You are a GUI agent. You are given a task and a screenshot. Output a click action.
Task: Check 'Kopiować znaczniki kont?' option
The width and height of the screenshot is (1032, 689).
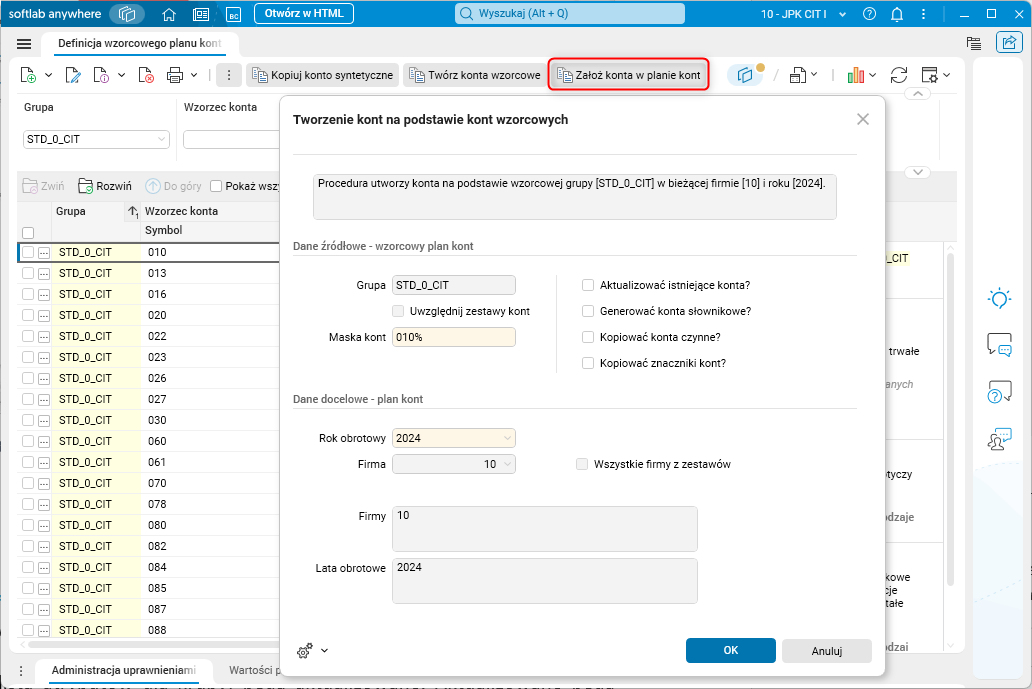pos(588,363)
